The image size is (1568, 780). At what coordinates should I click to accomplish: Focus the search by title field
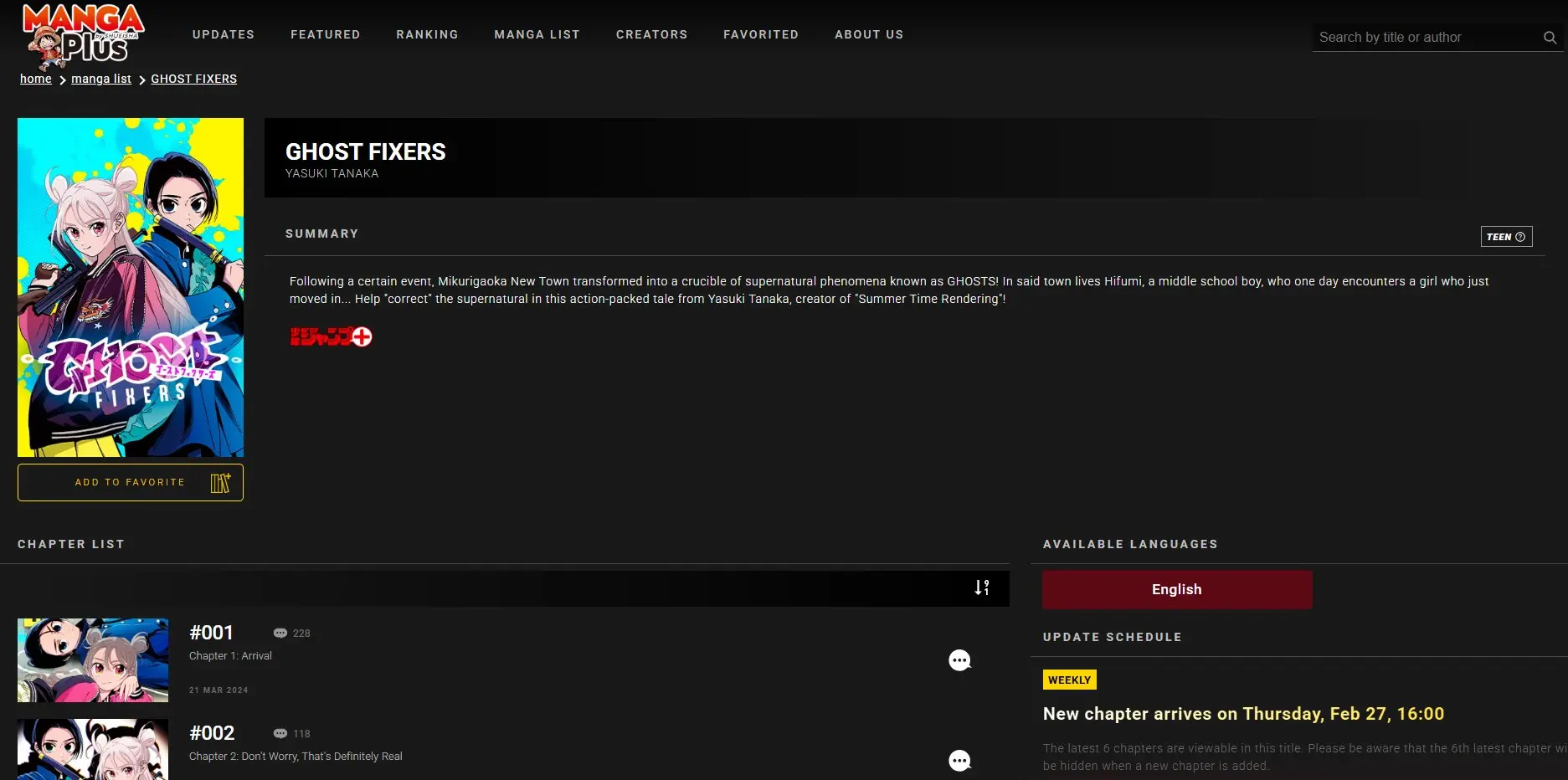pyautogui.click(x=1427, y=38)
